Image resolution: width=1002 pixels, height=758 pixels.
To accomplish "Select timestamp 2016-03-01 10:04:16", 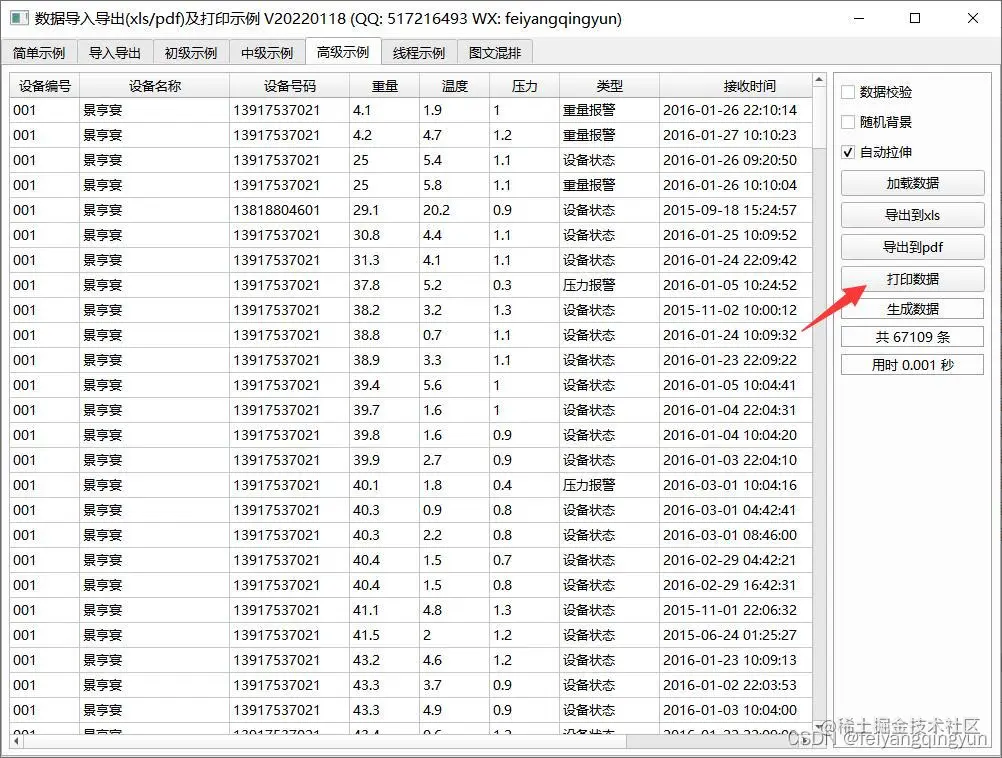I will (x=736, y=485).
